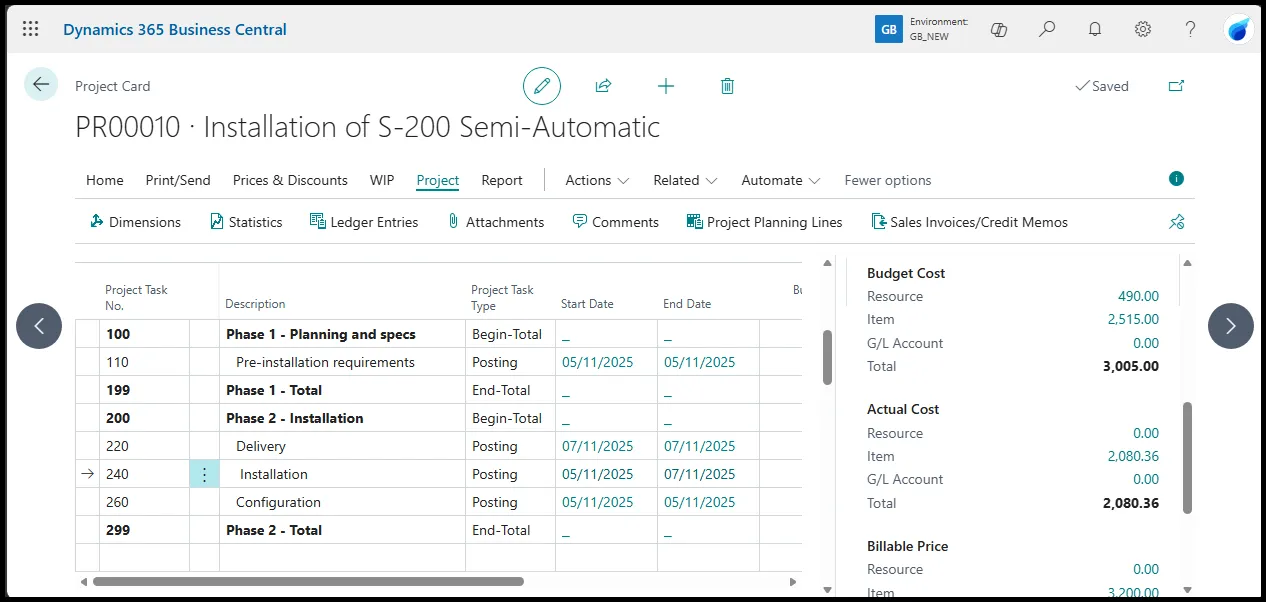Click the Delivery task description
Image resolution: width=1266 pixels, height=602 pixels.
point(261,446)
